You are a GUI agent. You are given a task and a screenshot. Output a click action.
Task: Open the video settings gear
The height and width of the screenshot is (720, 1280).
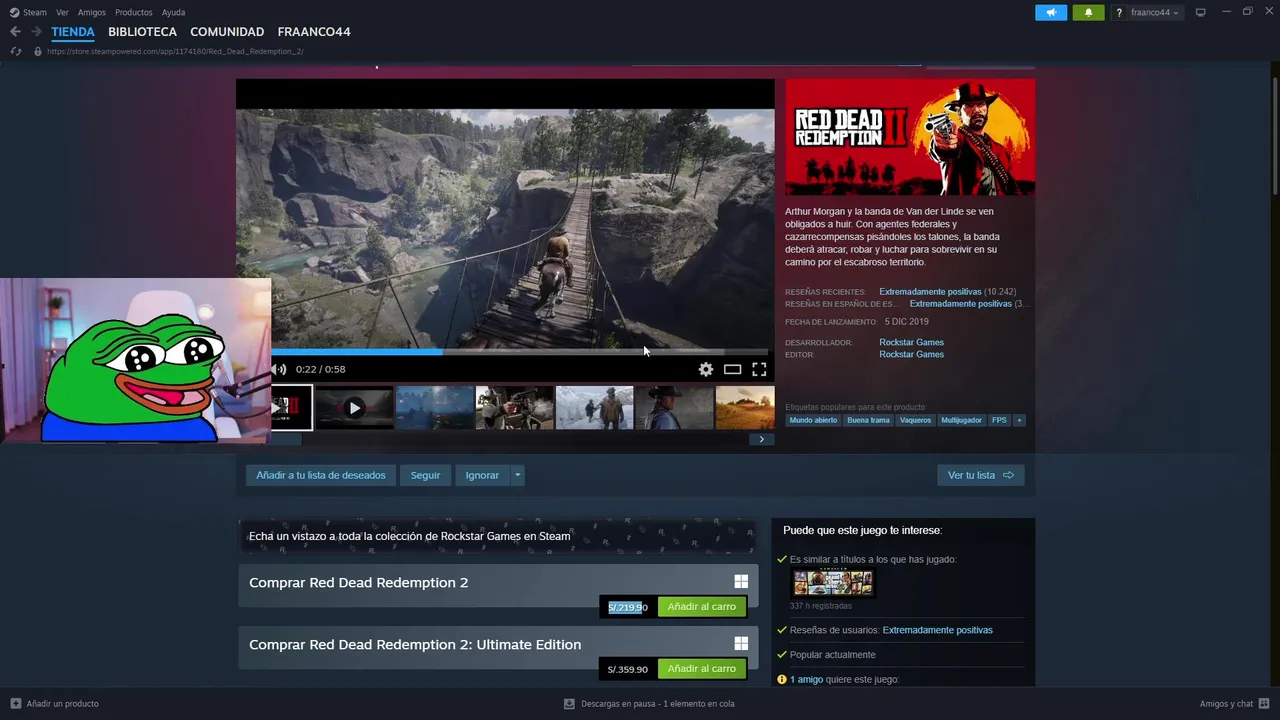pos(706,369)
